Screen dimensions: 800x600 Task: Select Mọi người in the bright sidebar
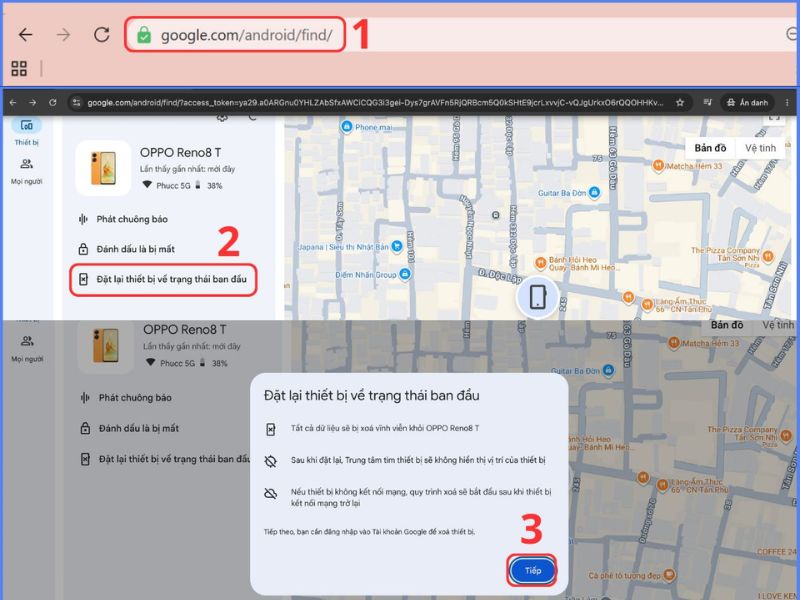point(27,171)
